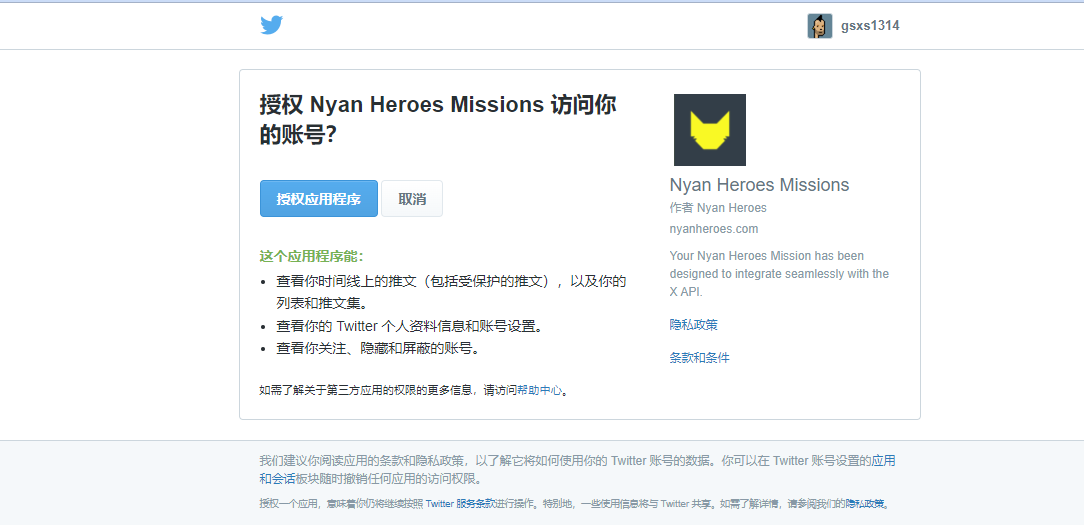
Task: Open the gsxs1314 profile avatar
Action: coord(820,26)
